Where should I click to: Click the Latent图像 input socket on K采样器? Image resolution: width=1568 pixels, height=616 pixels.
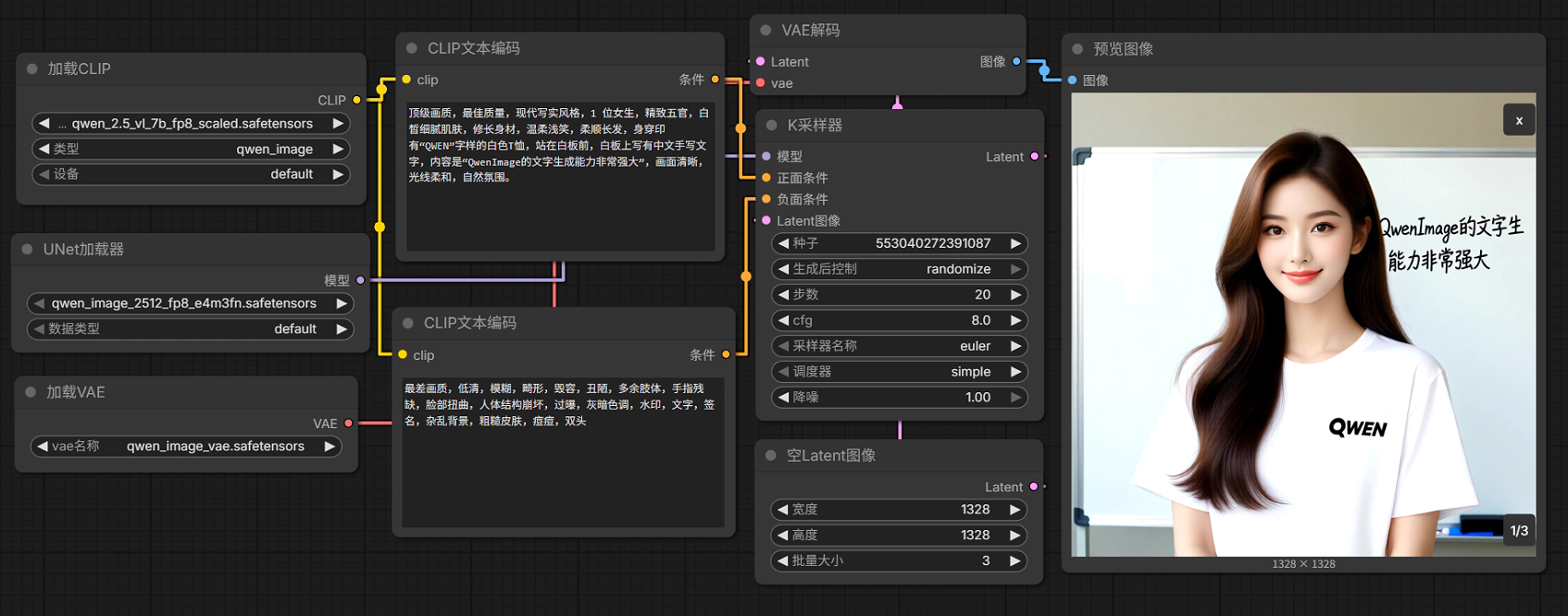[766, 220]
